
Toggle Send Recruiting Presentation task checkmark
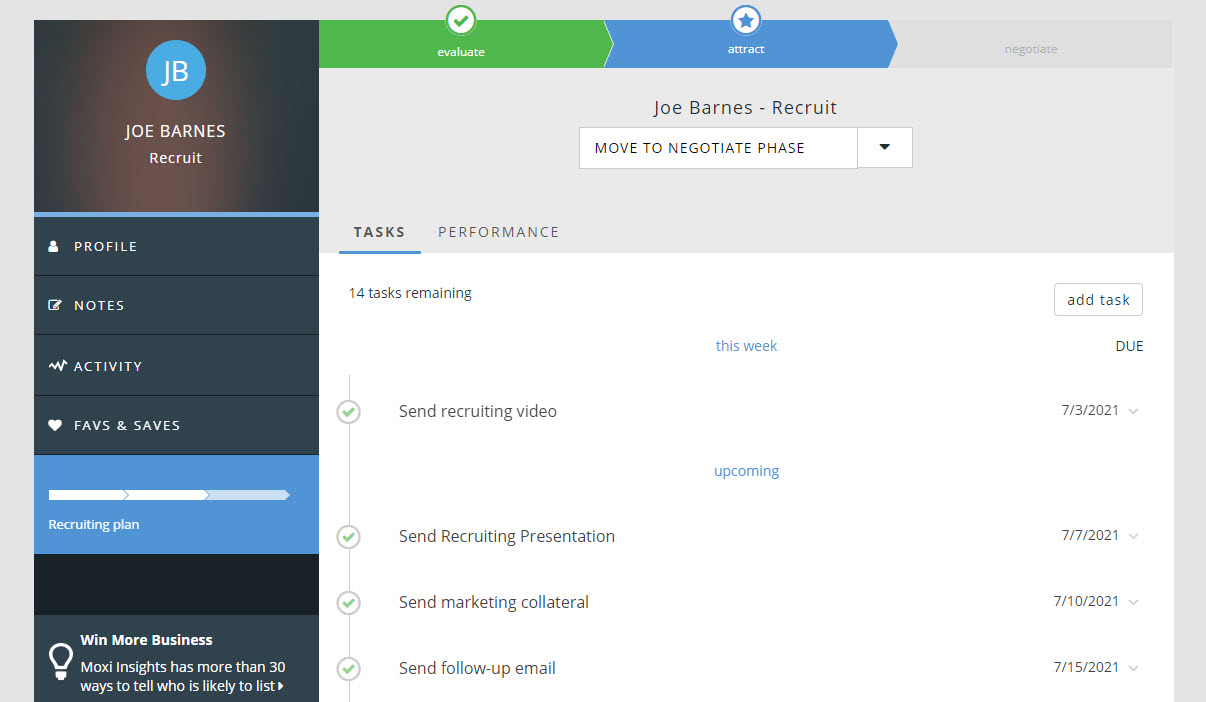coord(348,536)
